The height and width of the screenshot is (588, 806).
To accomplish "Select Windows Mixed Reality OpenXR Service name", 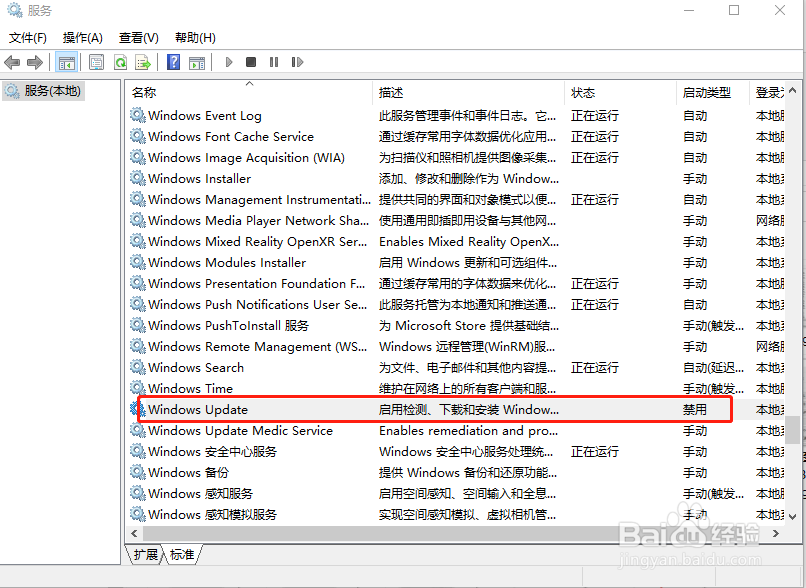I will [x=258, y=242].
